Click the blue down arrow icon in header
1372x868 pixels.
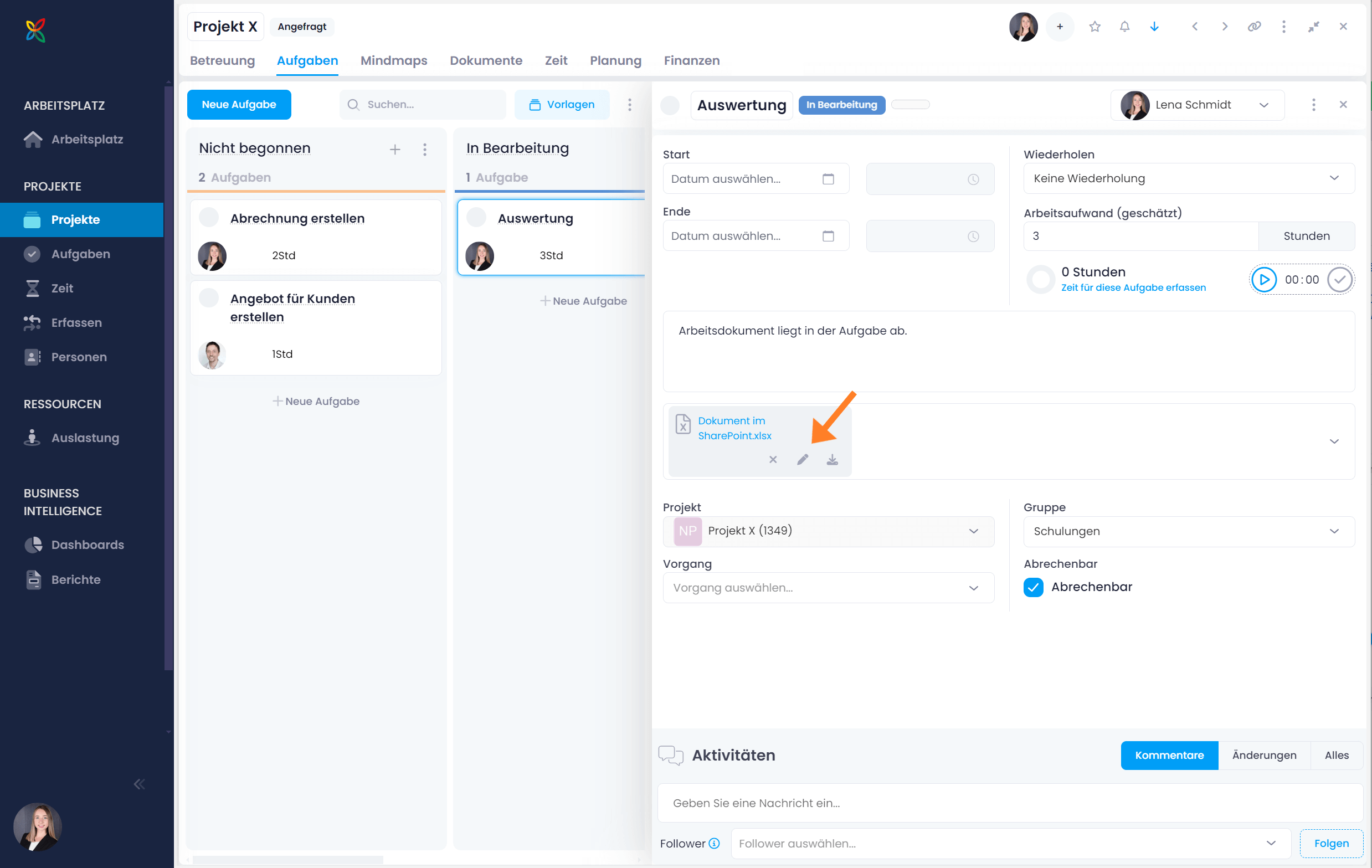pyautogui.click(x=1154, y=27)
